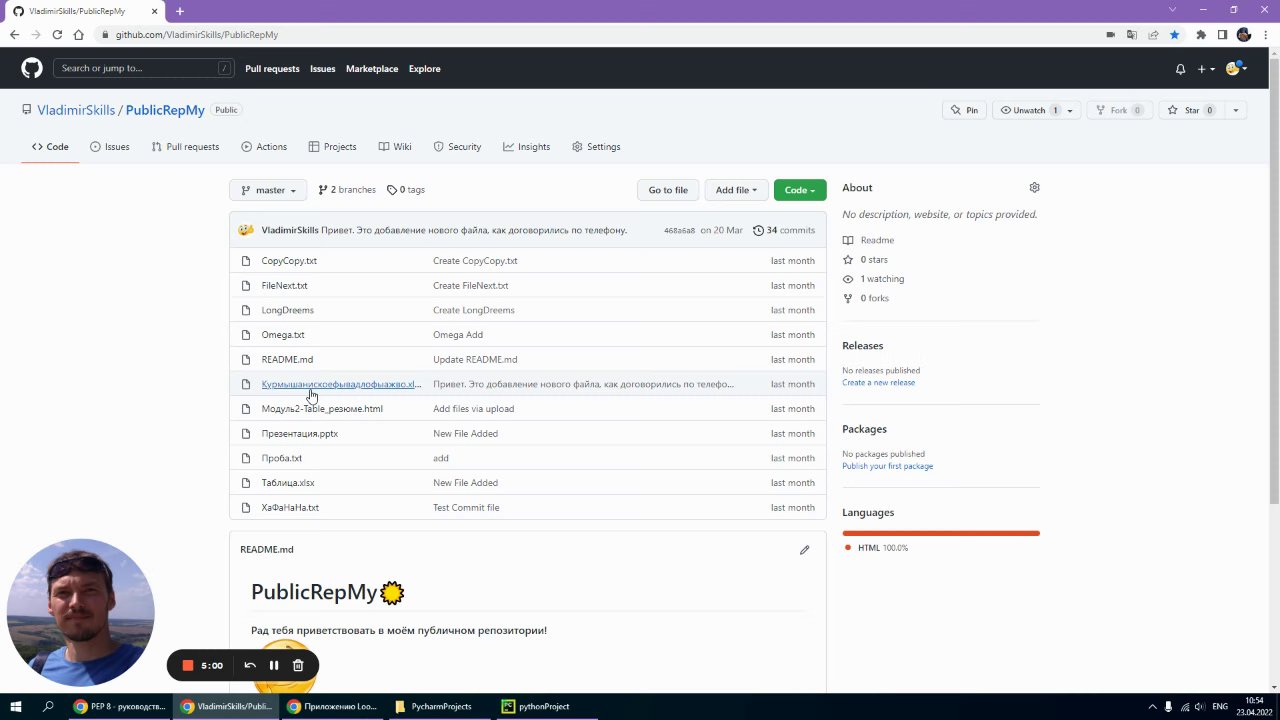
Task: Open About settings gear
Action: coord(1034,187)
